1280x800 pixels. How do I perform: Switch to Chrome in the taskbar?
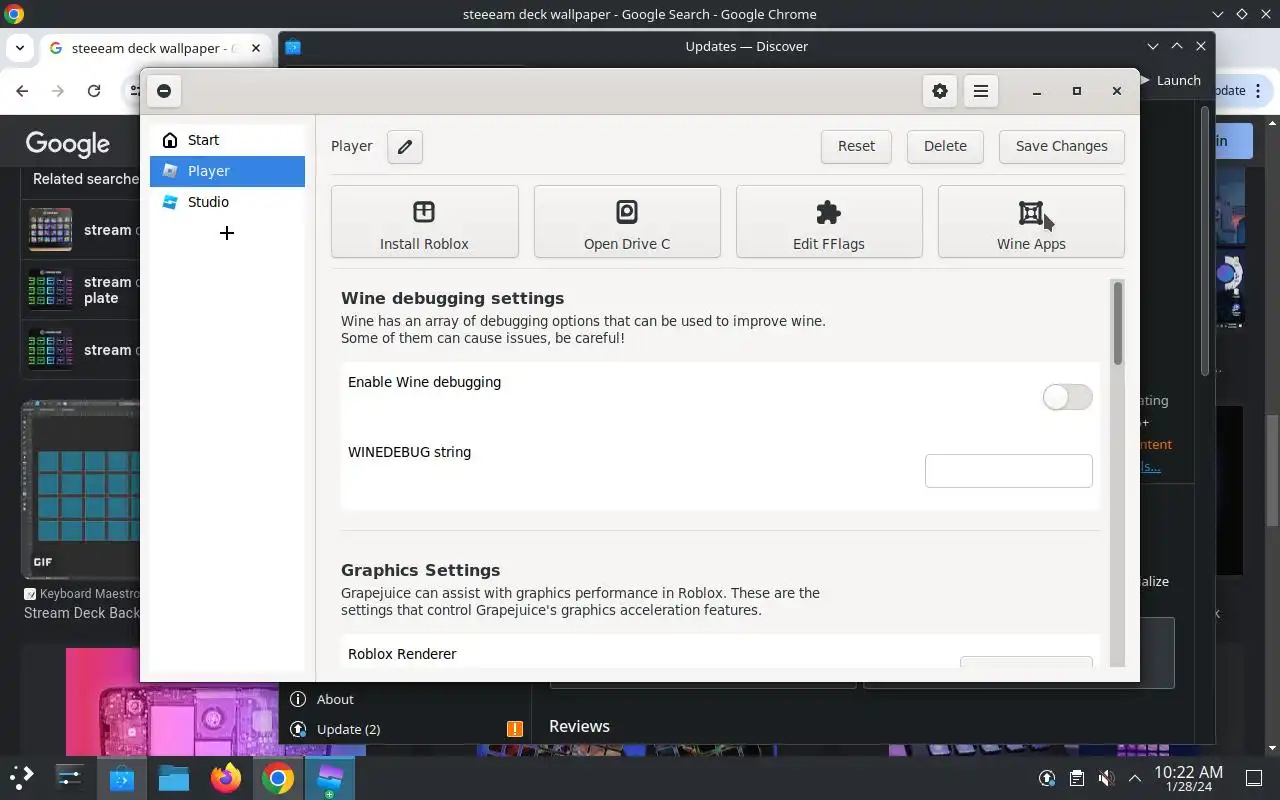coord(278,777)
